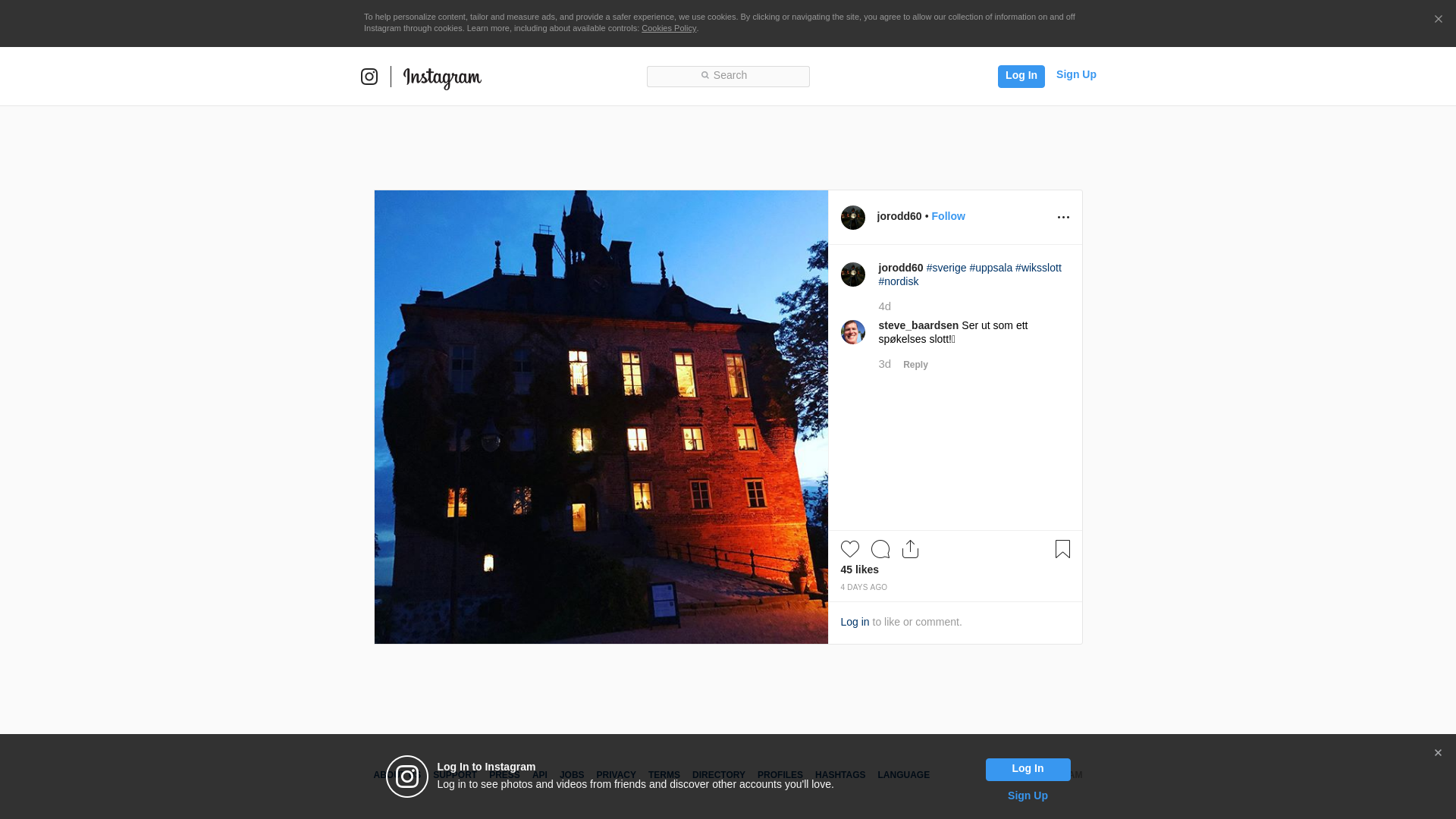Open the #uppsala hashtag
Screen dimensions: 1456x819
click(990, 268)
